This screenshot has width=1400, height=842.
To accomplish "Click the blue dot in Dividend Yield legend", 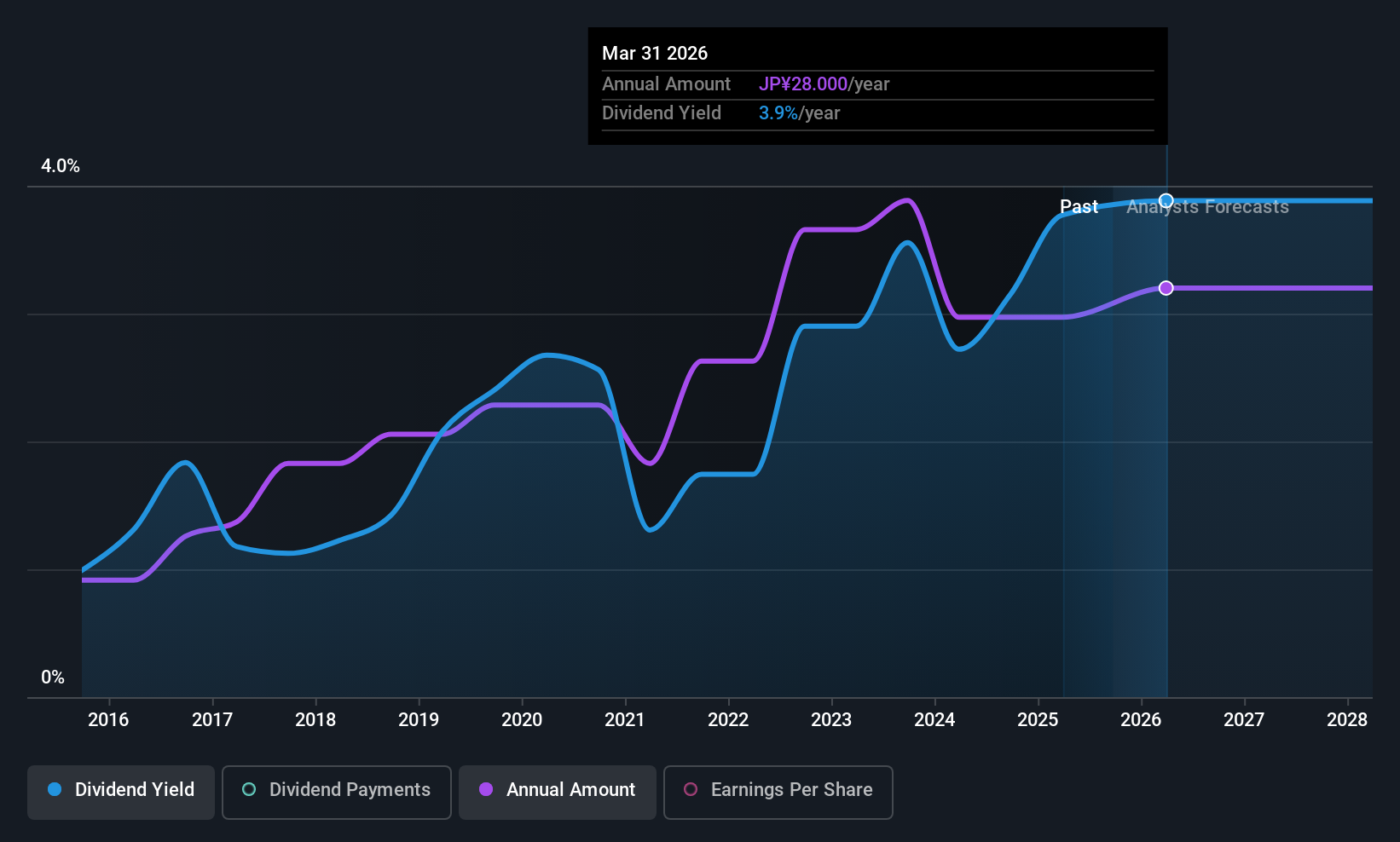I will click(x=55, y=789).
